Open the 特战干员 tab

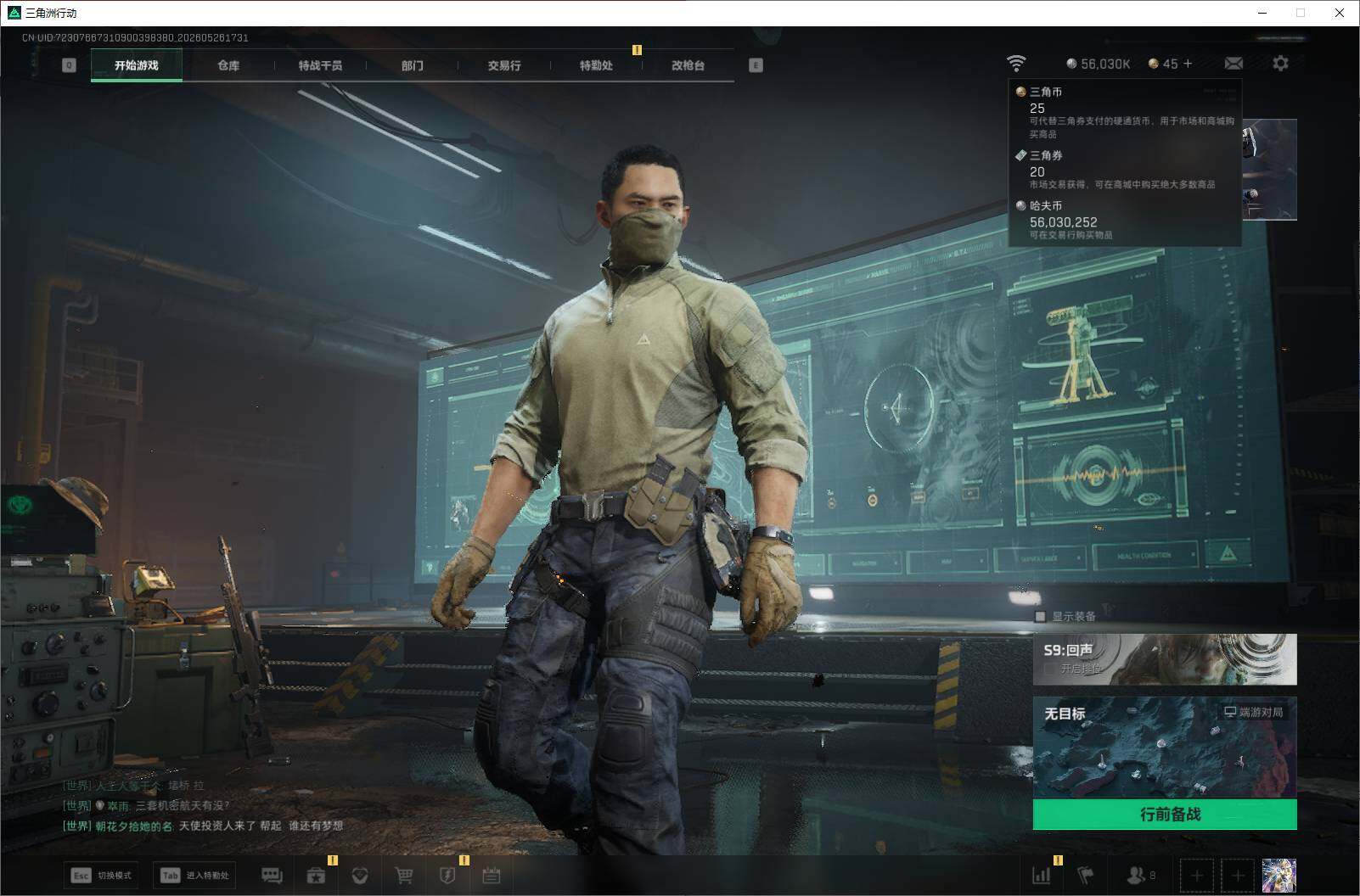[320, 65]
